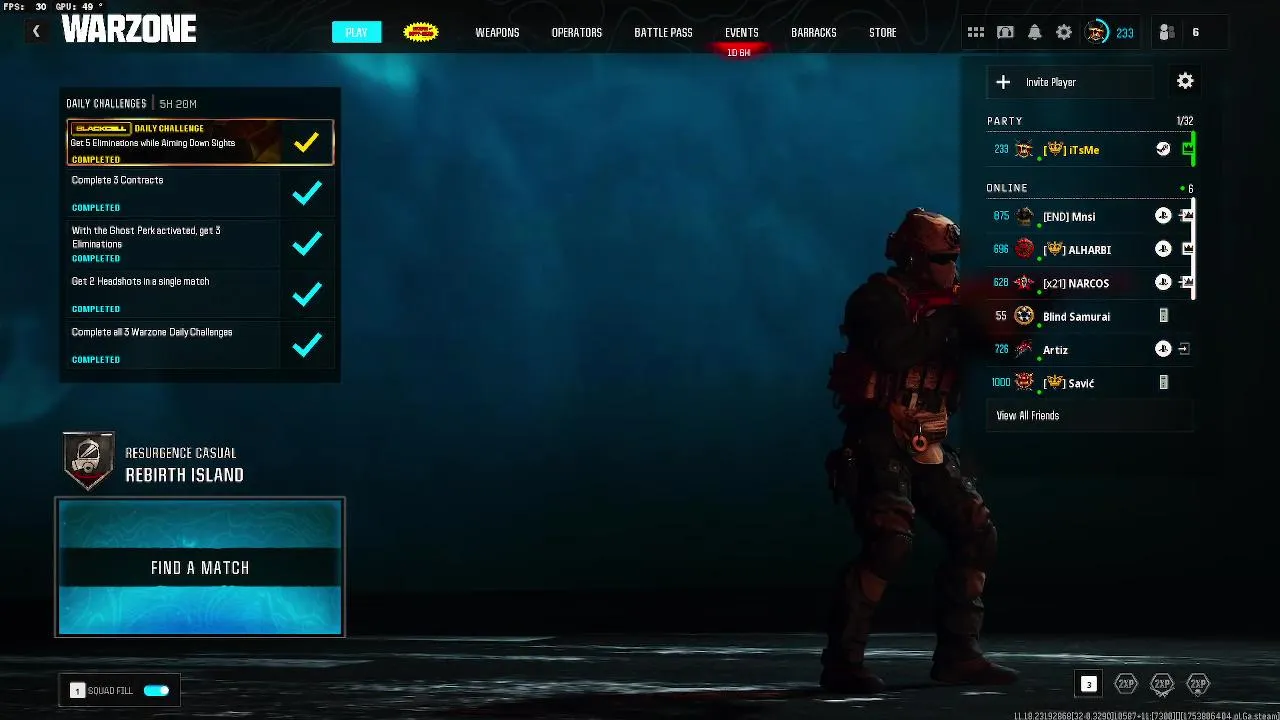1280x720 pixels.
Task: Click checkmark for Ghost Perk eliminations challenge
Action: (307, 243)
